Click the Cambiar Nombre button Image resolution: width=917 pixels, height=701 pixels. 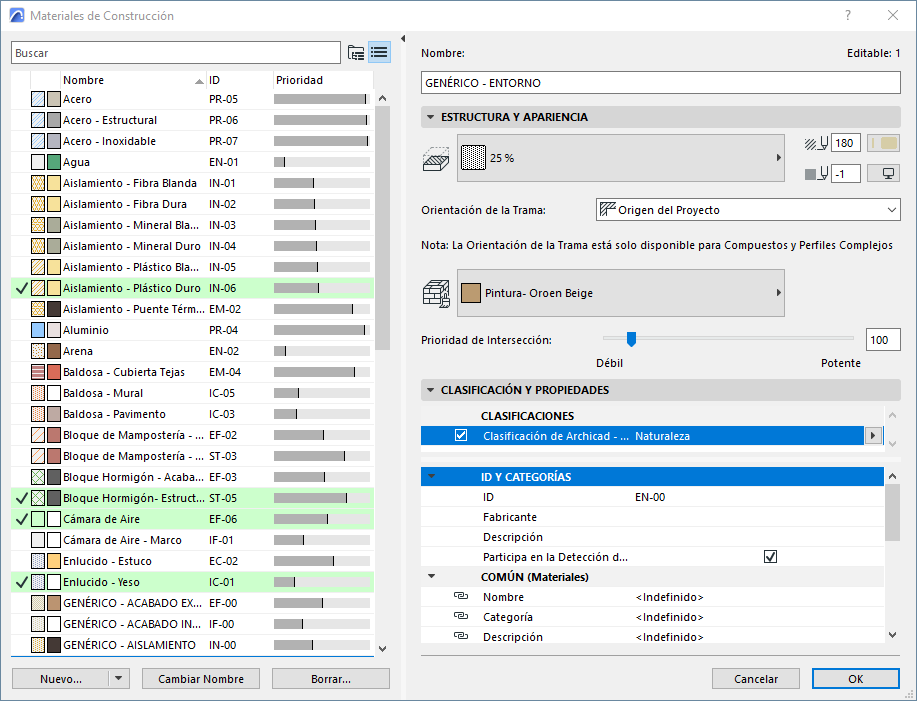(x=201, y=679)
